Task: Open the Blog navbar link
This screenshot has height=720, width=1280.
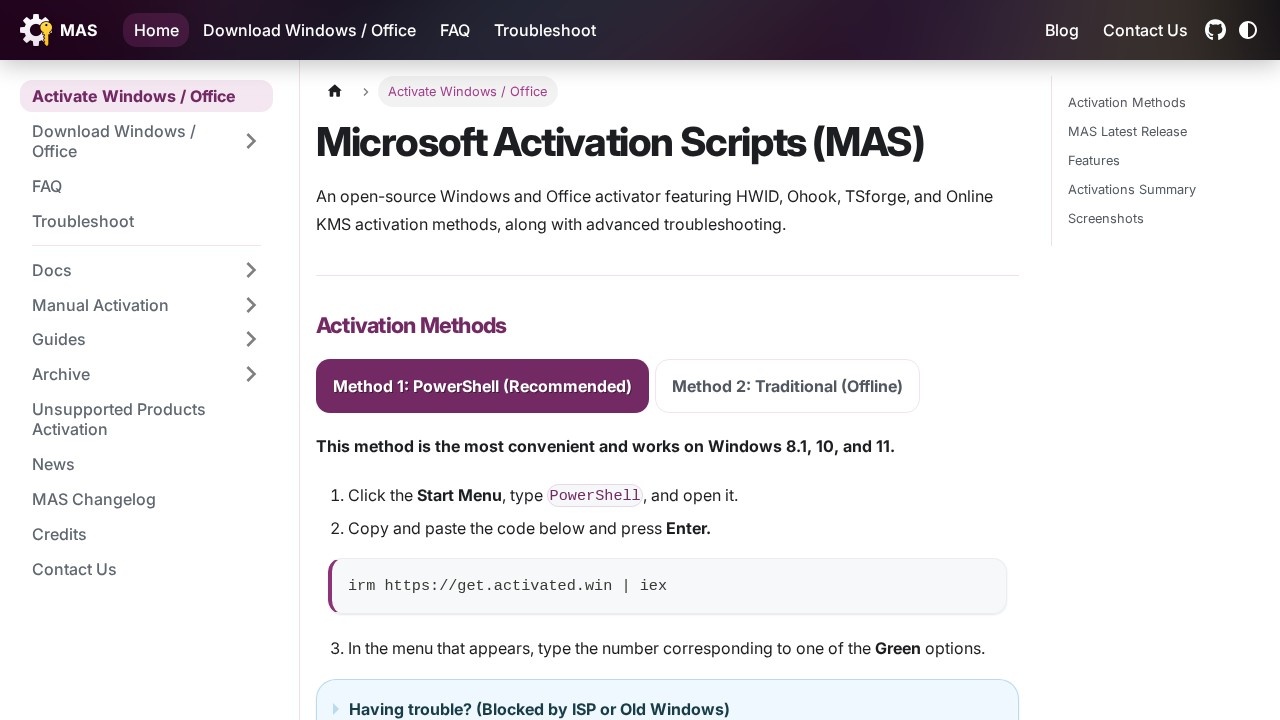Action: 1062,30
